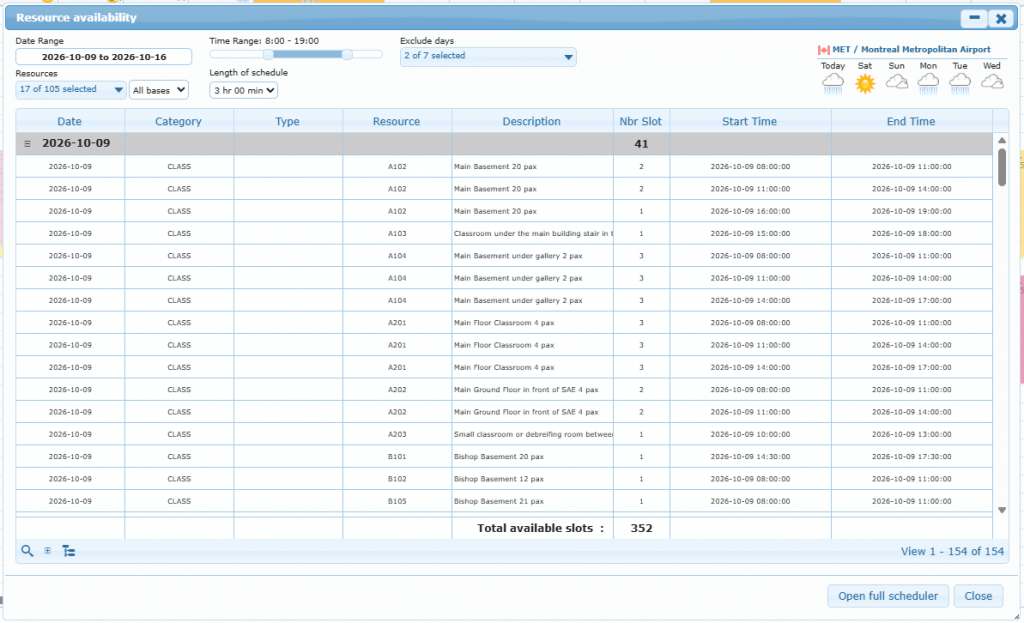Click start time 2026-10-09 10:00:00 cell

pos(750,434)
